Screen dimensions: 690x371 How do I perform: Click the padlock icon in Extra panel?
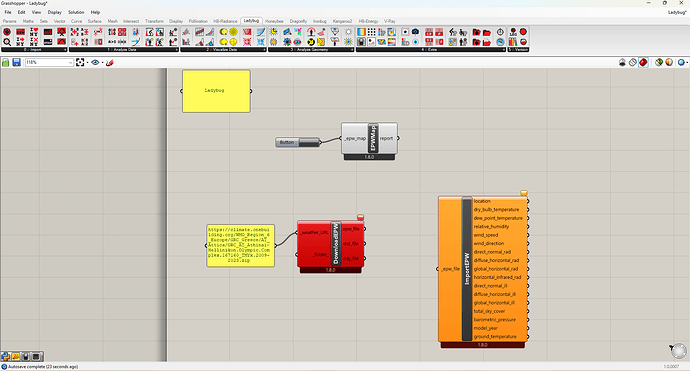click(x=361, y=42)
